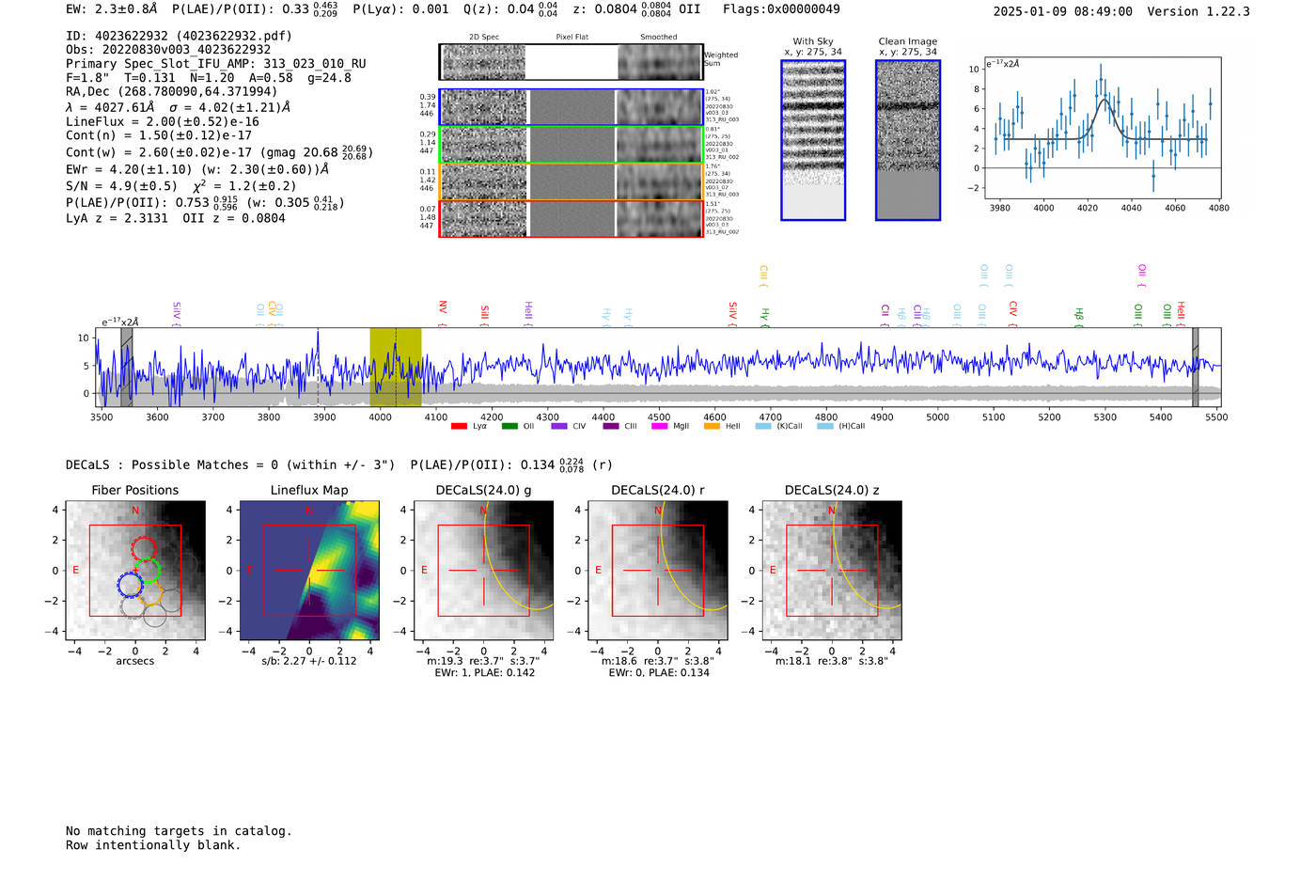This screenshot has width=1316, height=896.
Task: Click the Version 1.22.3 label
Action: pos(1198,11)
